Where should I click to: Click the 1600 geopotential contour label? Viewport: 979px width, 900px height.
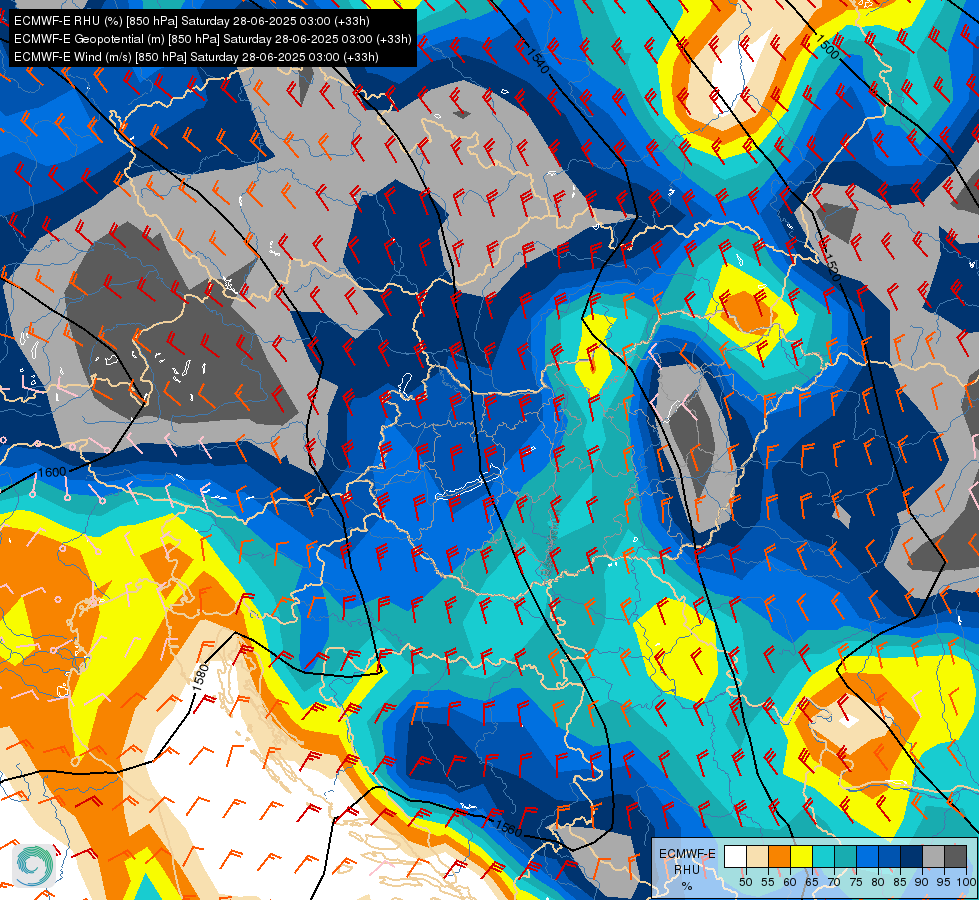(52, 472)
